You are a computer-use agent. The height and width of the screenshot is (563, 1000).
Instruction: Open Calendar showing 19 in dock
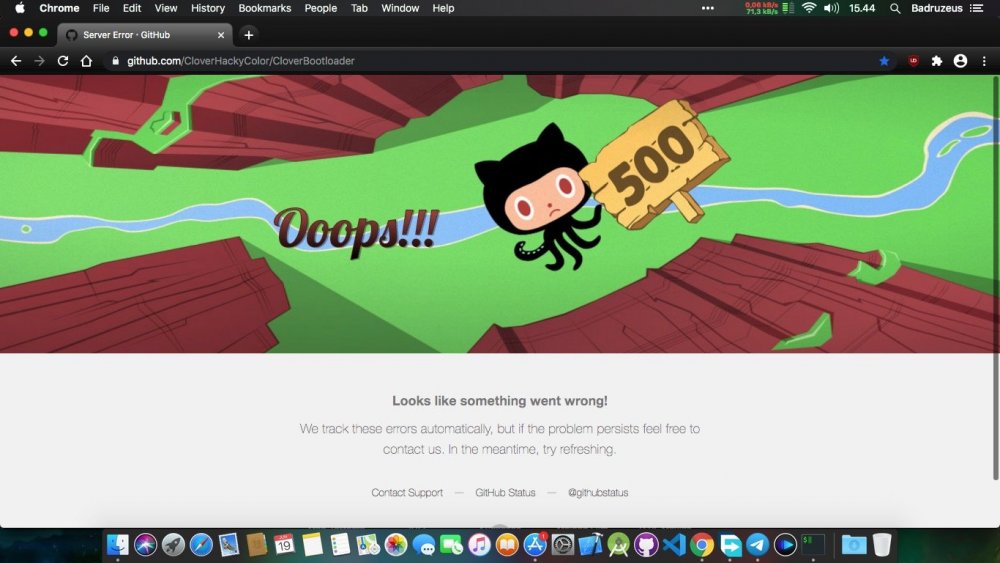pos(284,545)
